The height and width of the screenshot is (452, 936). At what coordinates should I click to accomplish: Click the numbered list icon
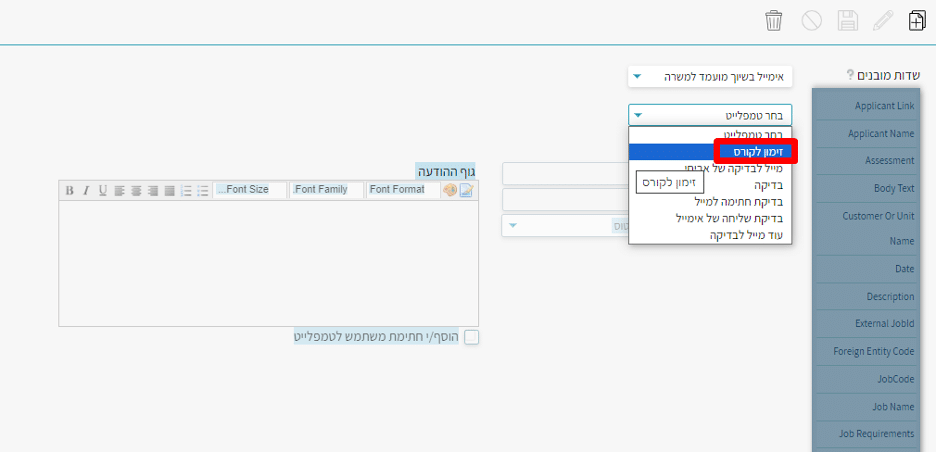186,190
